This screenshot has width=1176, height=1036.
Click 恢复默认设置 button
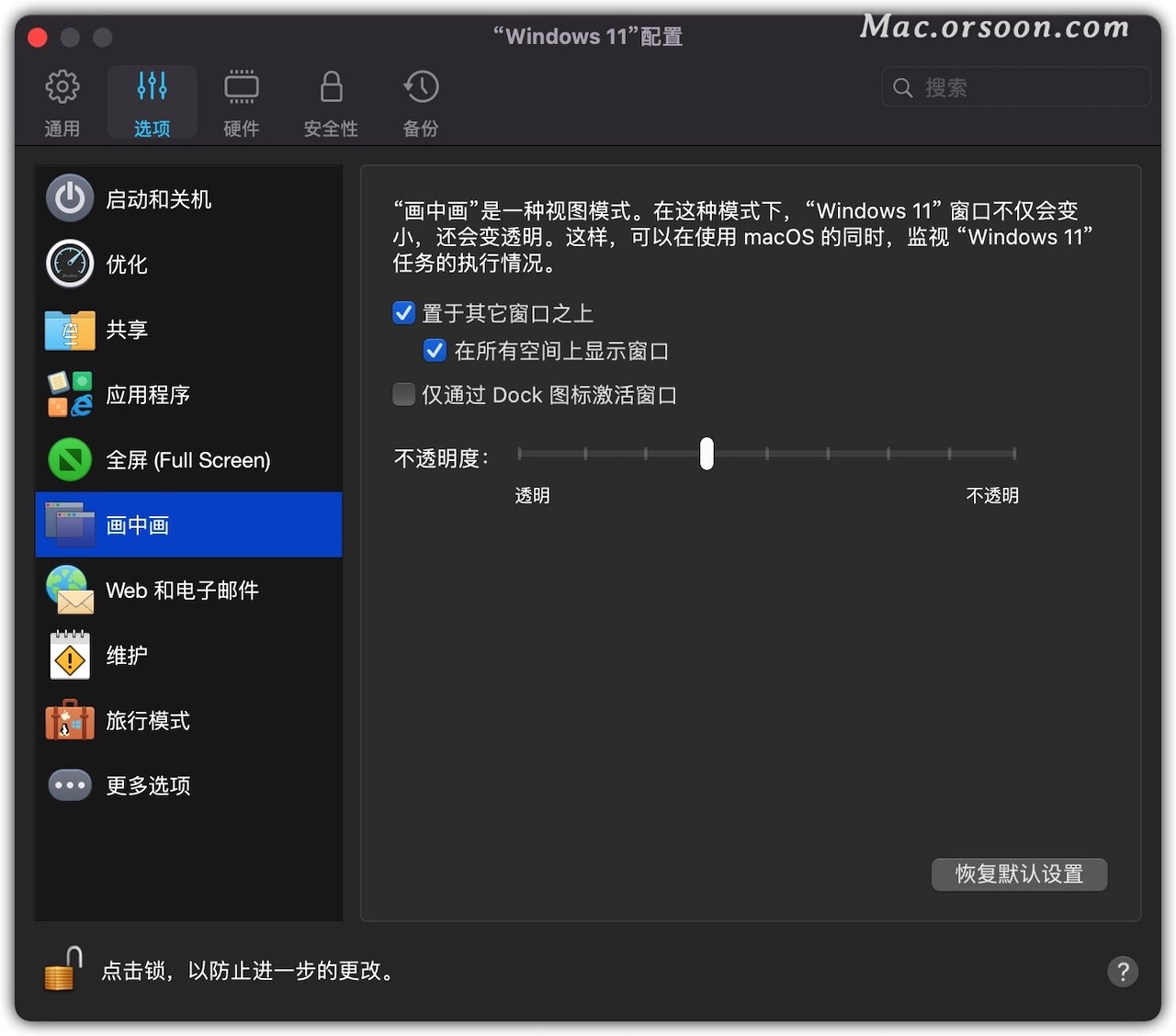pyautogui.click(x=1019, y=873)
